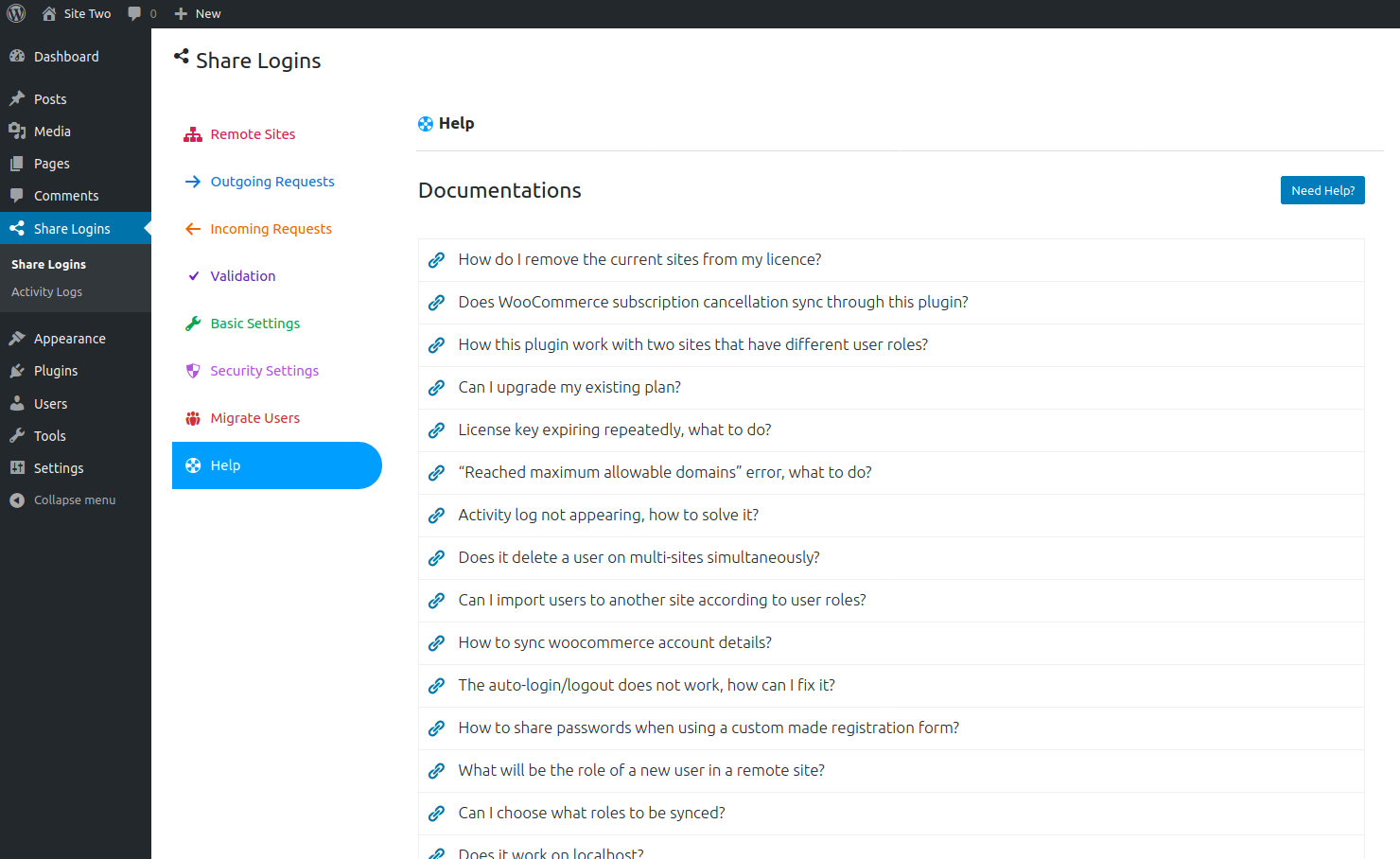Click the Security Settings shield icon
Viewport: 1400px width, 859px height.
tap(193, 371)
